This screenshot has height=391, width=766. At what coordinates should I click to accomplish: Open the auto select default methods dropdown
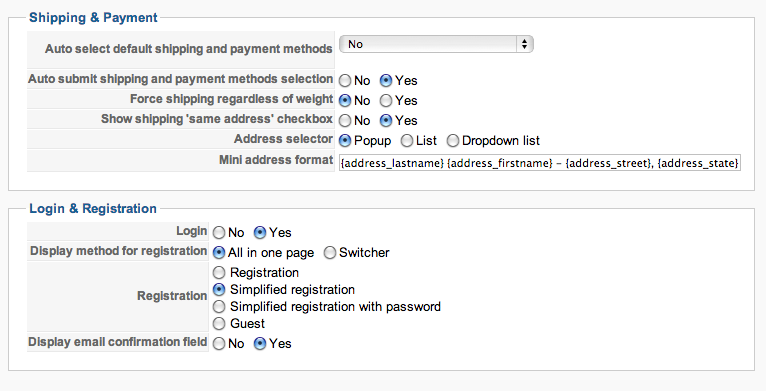click(x=436, y=44)
